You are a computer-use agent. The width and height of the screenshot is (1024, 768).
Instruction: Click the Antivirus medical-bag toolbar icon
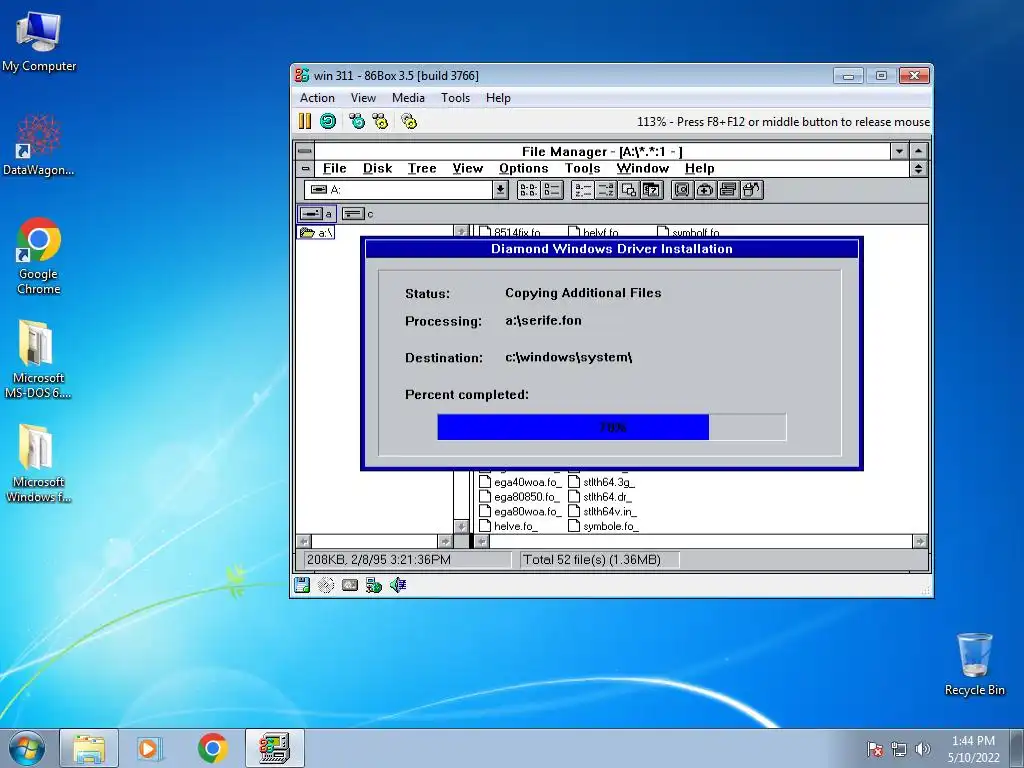tap(705, 190)
